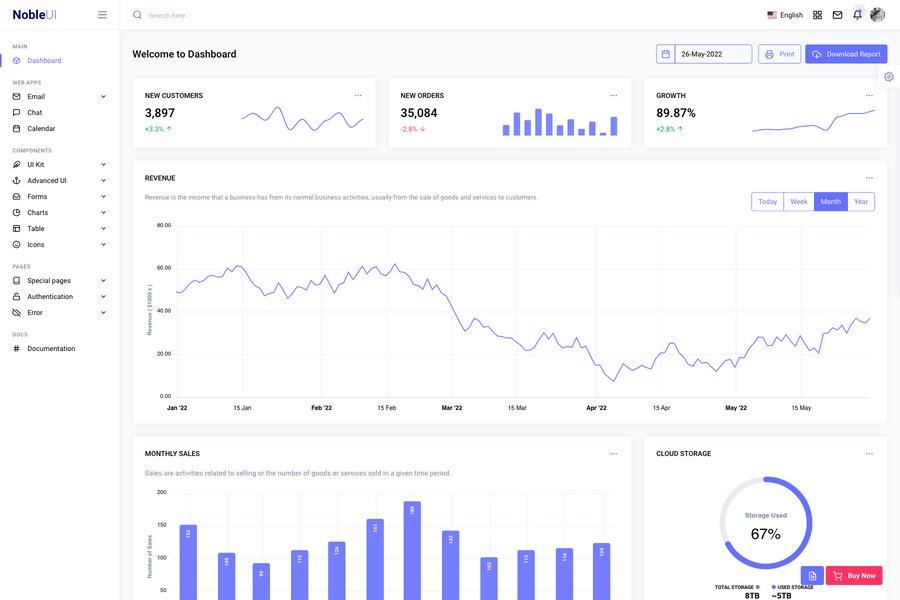Open the Documentation link in sidebar
The image size is (900, 600).
pyautogui.click(x=51, y=346)
